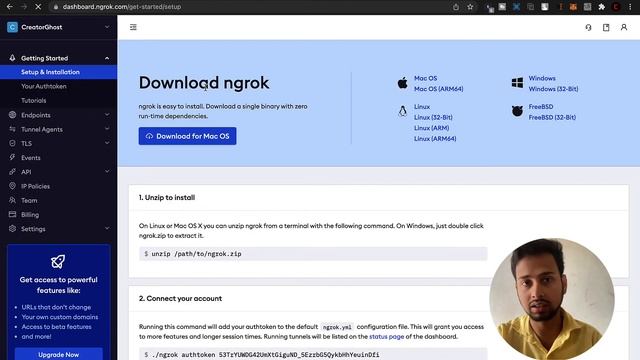Toggle sidebar with hamburger icon
This screenshot has width=640, height=360.
pyautogui.click(x=133, y=27)
